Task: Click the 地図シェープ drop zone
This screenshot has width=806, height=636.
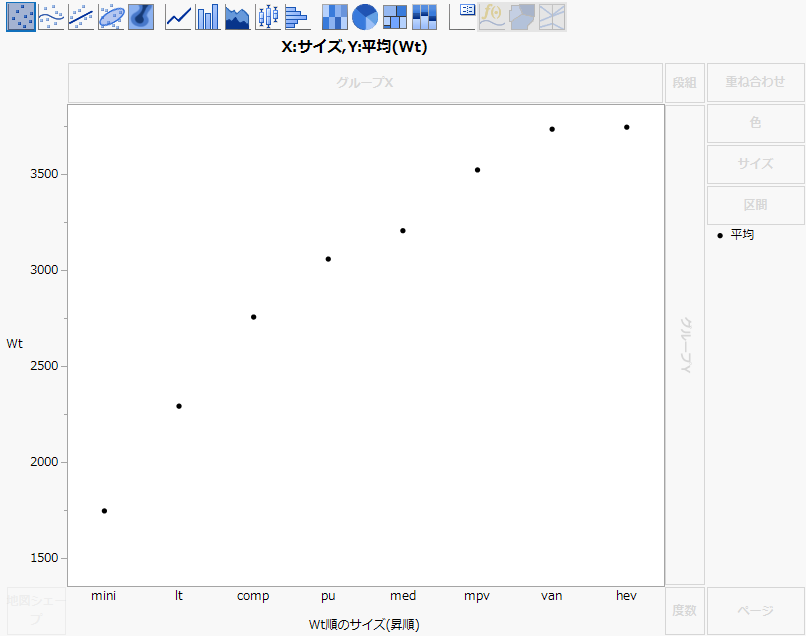Action: [x=36, y=611]
